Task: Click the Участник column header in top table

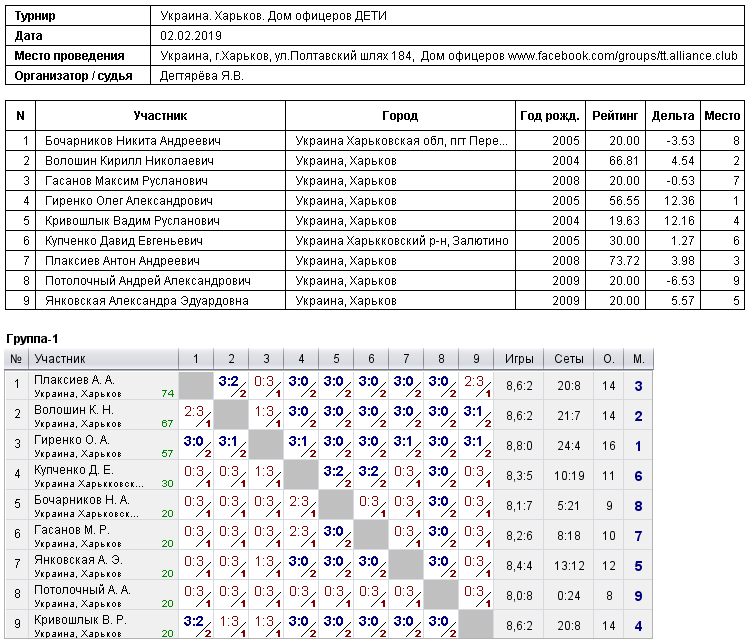Action: (160, 116)
